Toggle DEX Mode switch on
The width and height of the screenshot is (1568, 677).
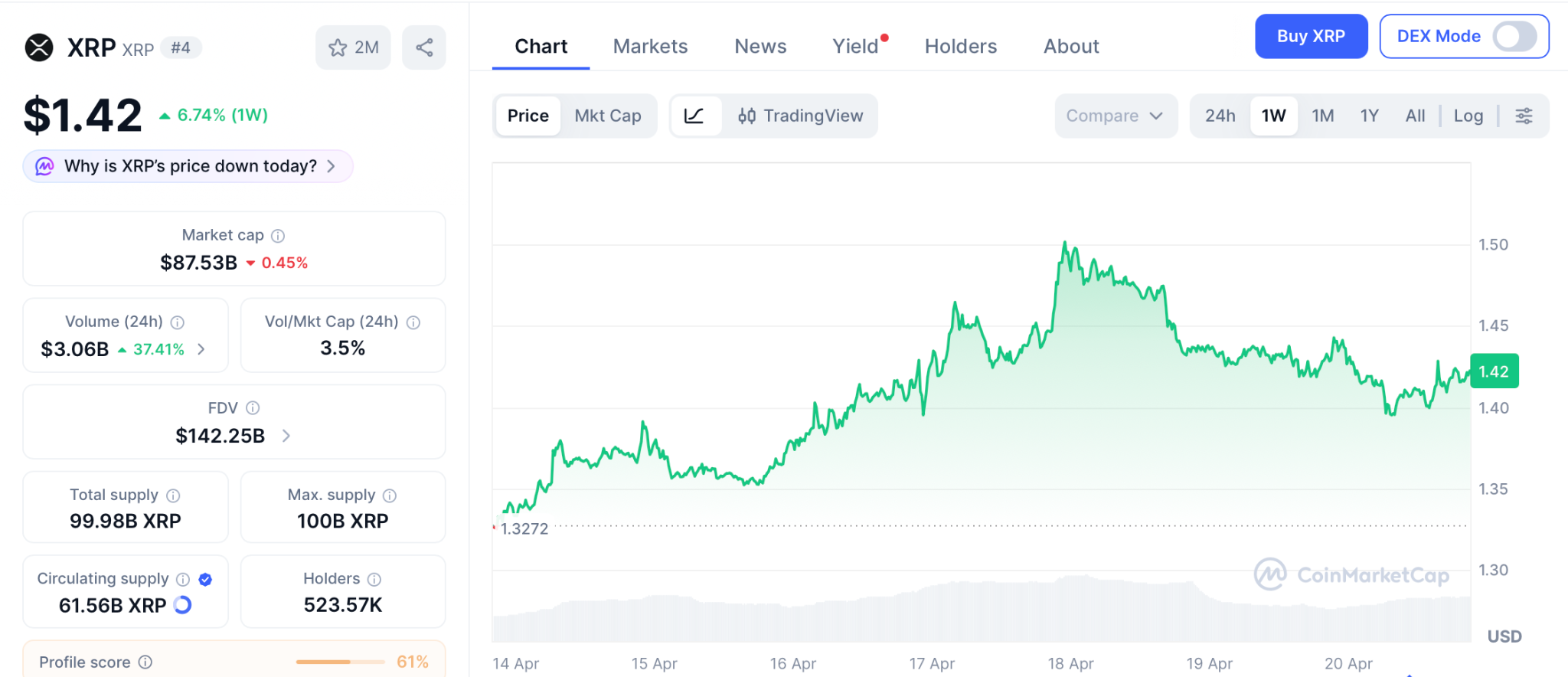1514,36
